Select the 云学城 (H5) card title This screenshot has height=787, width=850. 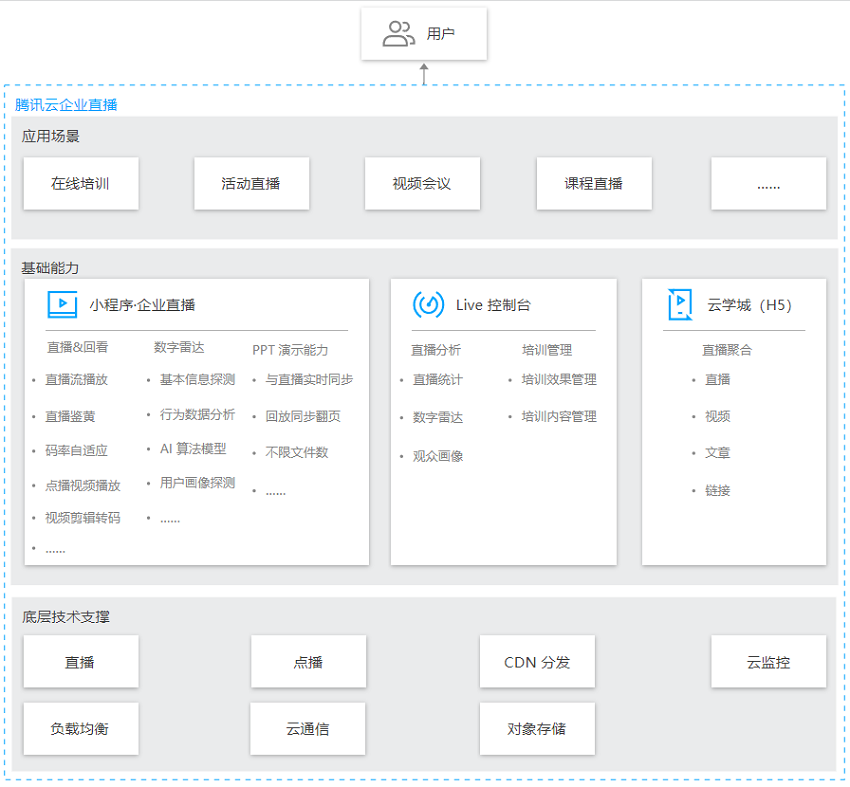749,305
